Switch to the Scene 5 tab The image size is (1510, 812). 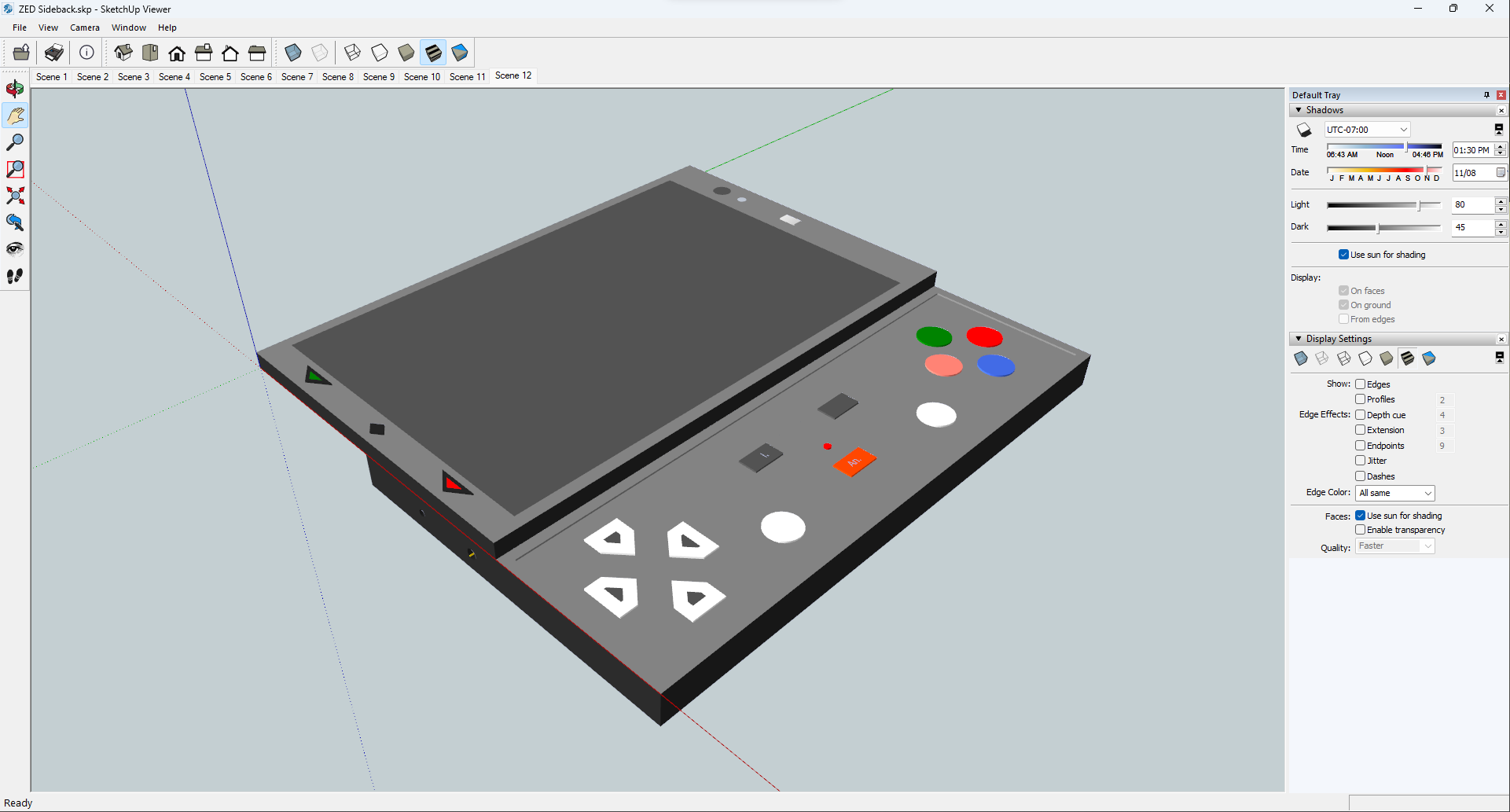(x=215, y=77)
